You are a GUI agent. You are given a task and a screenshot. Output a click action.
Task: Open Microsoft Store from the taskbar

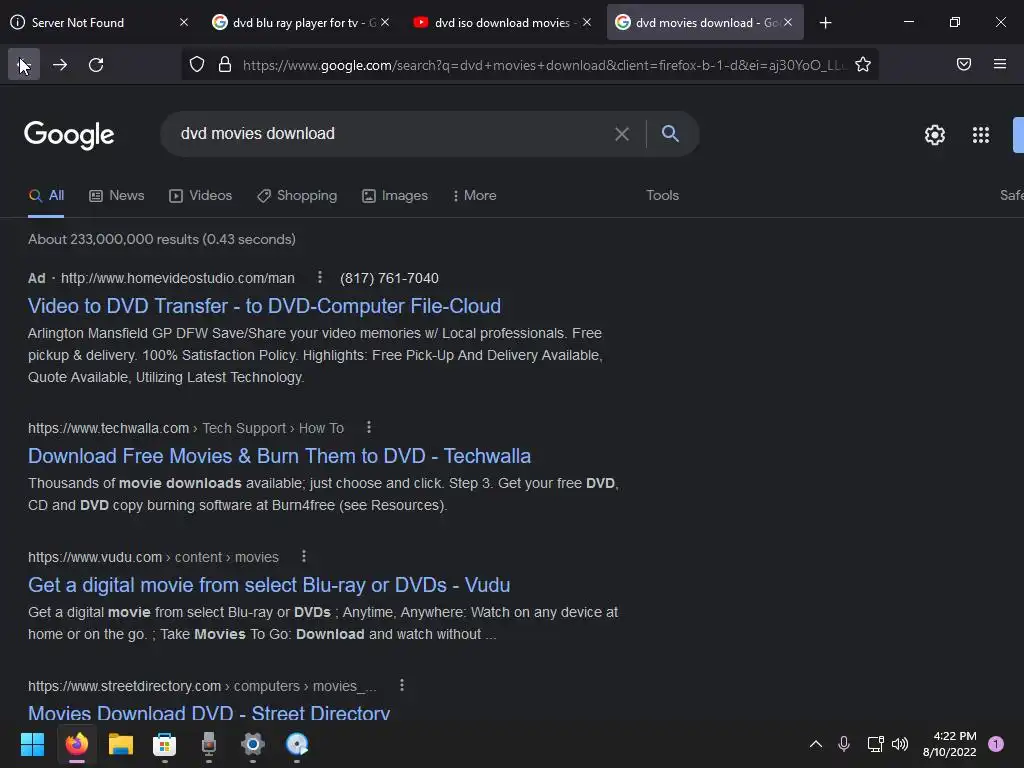pyautogui.click(x=165, y=744)
